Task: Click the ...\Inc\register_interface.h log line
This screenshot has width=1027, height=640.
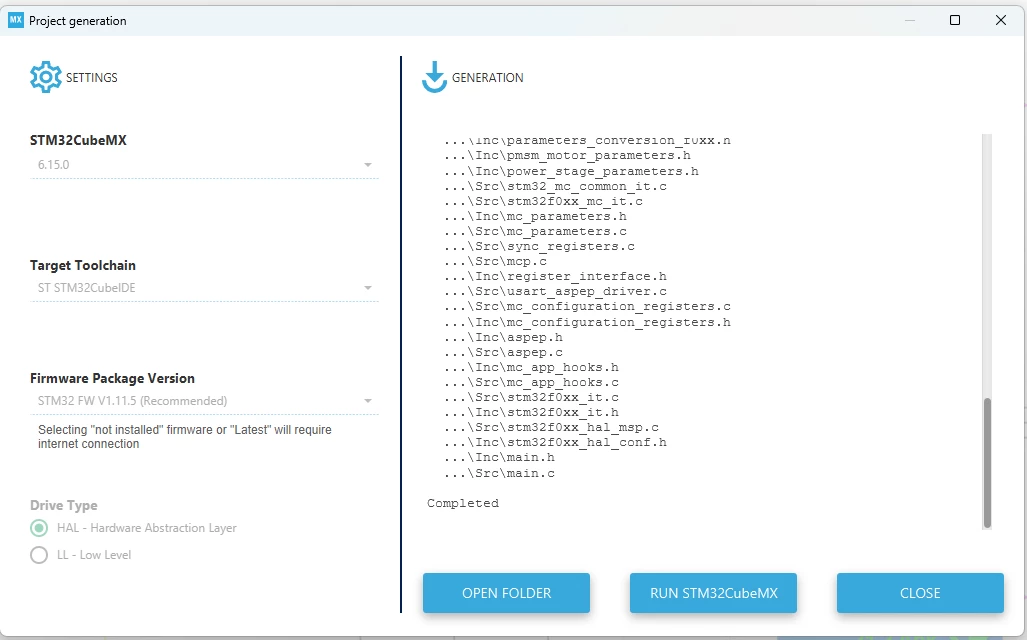Action: coord(555,276)
